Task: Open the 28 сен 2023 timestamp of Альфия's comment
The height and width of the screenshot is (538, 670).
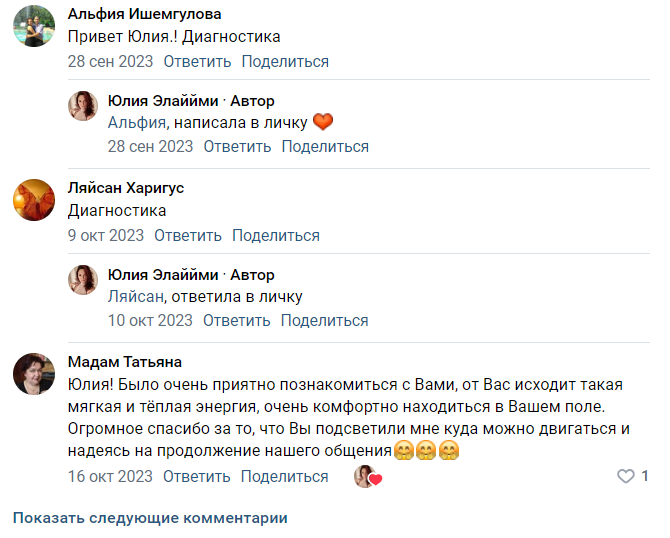Action: point(110,62)
